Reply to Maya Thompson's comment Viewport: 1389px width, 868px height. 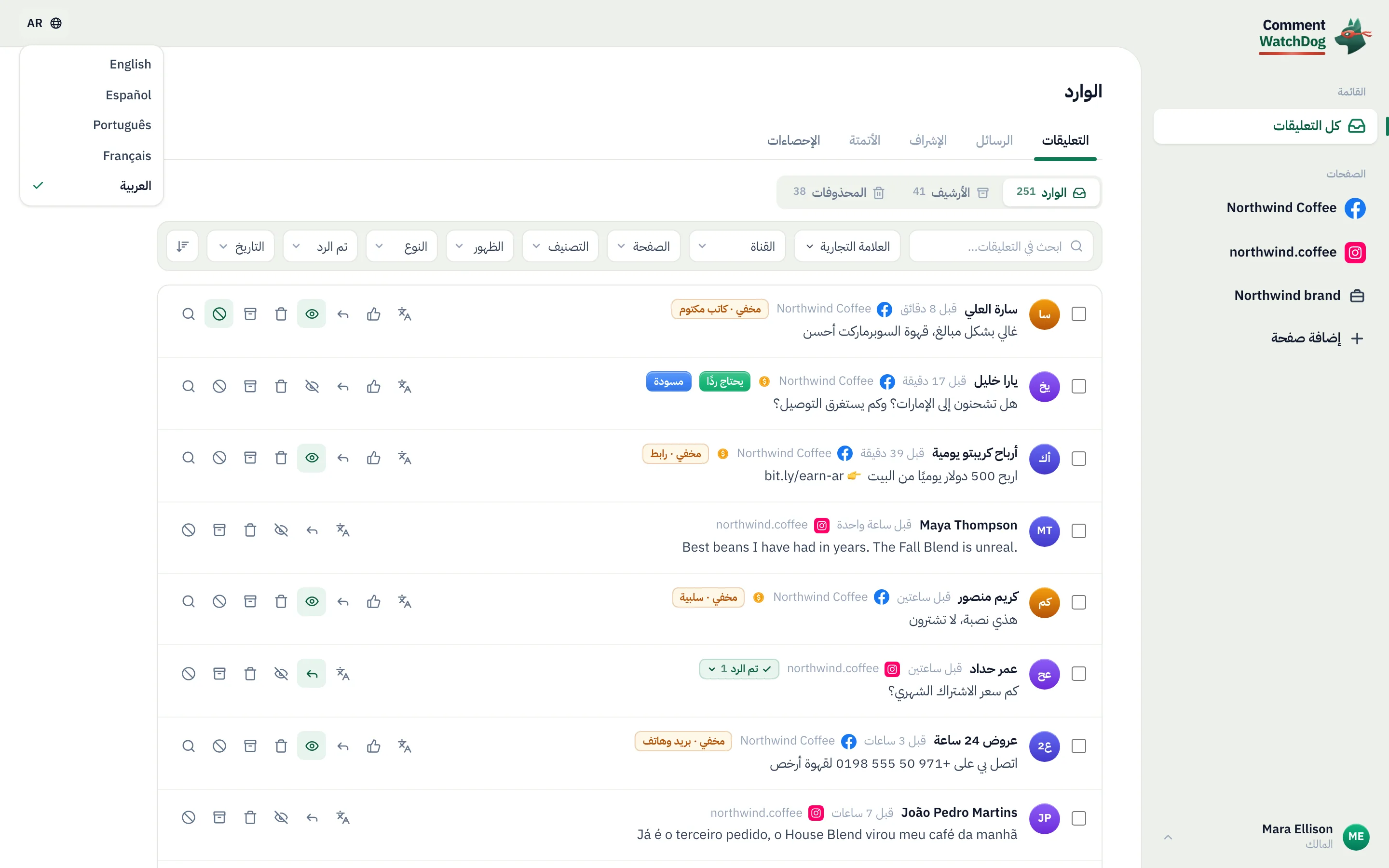click(x=312, y=530)
